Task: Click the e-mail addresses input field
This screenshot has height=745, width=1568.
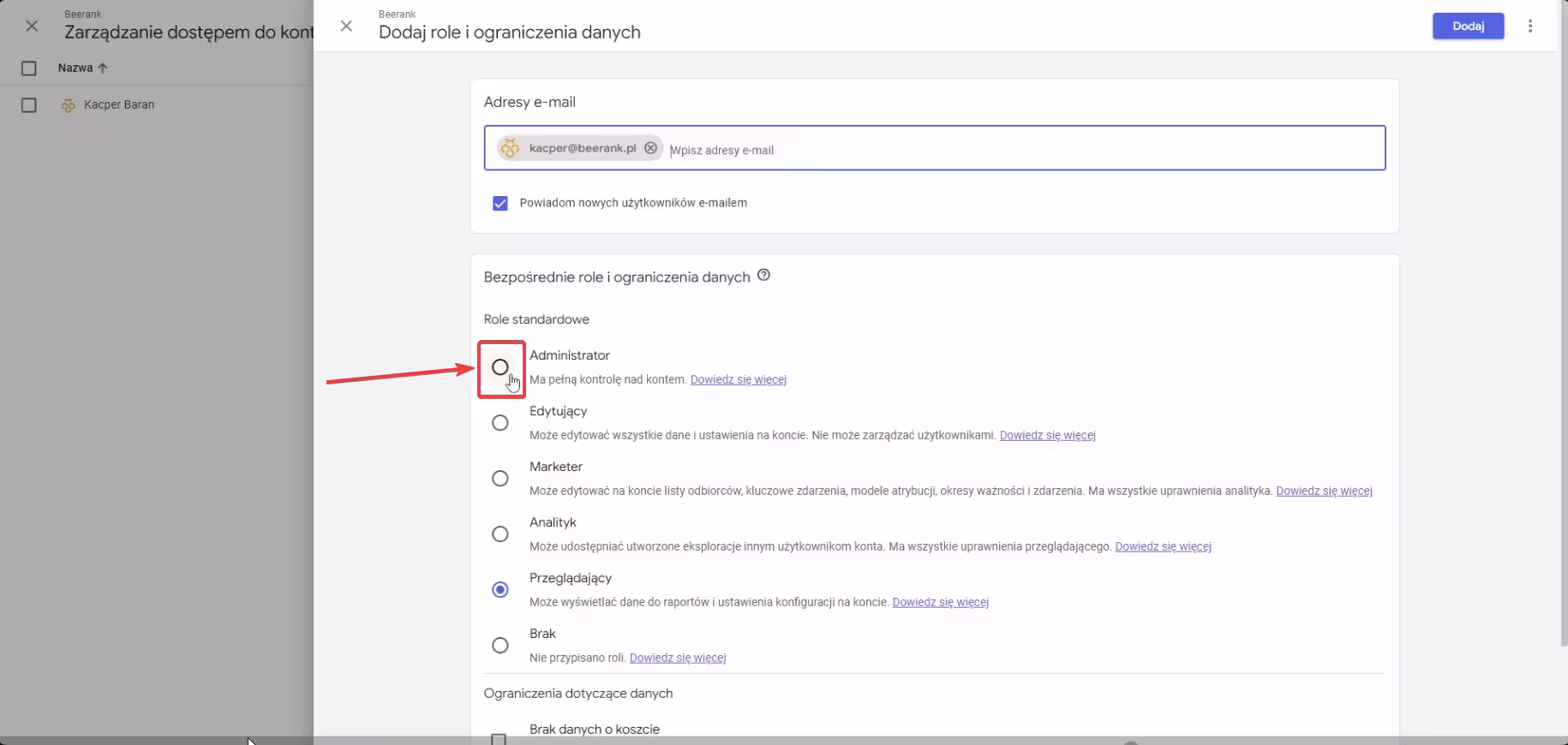Action: [1020, 150]
